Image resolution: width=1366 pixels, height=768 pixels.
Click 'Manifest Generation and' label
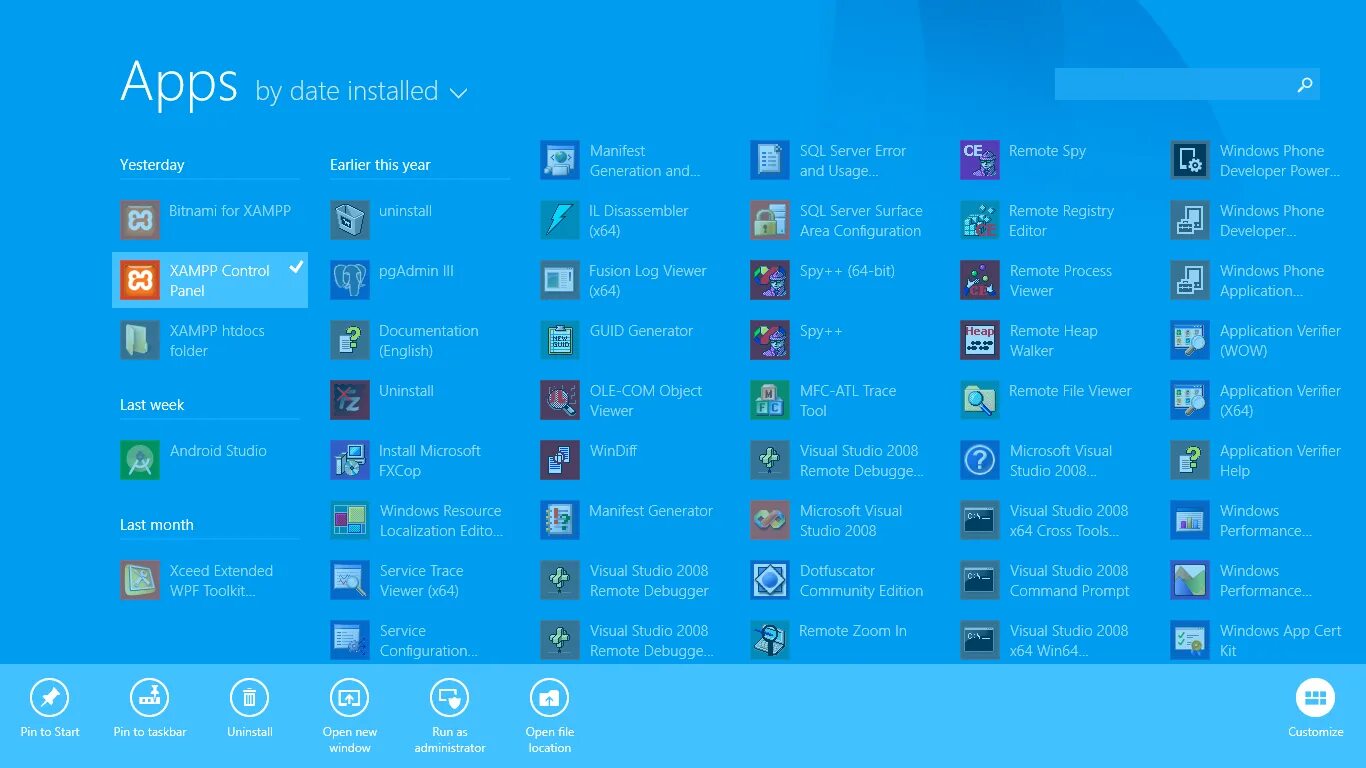click(645, 161)
